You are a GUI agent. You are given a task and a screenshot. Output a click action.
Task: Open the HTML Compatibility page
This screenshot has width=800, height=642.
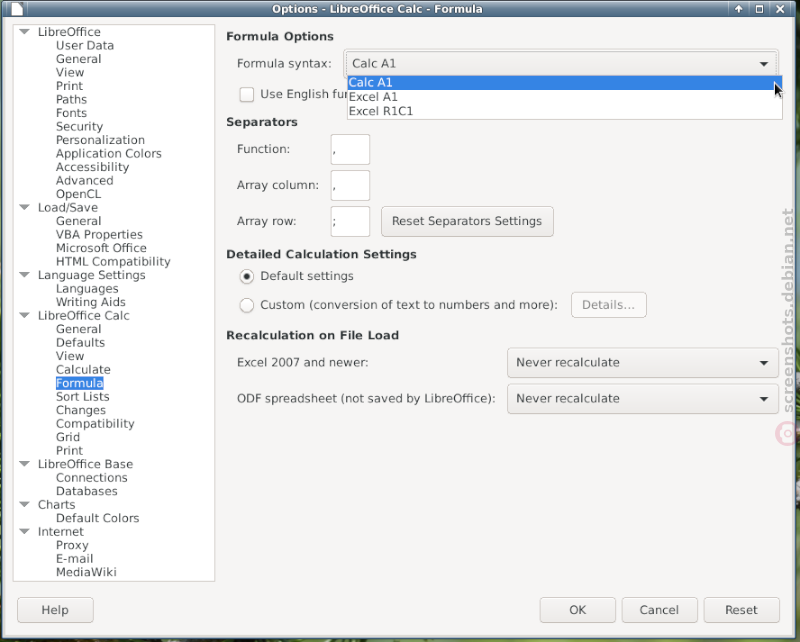[113, 261]
